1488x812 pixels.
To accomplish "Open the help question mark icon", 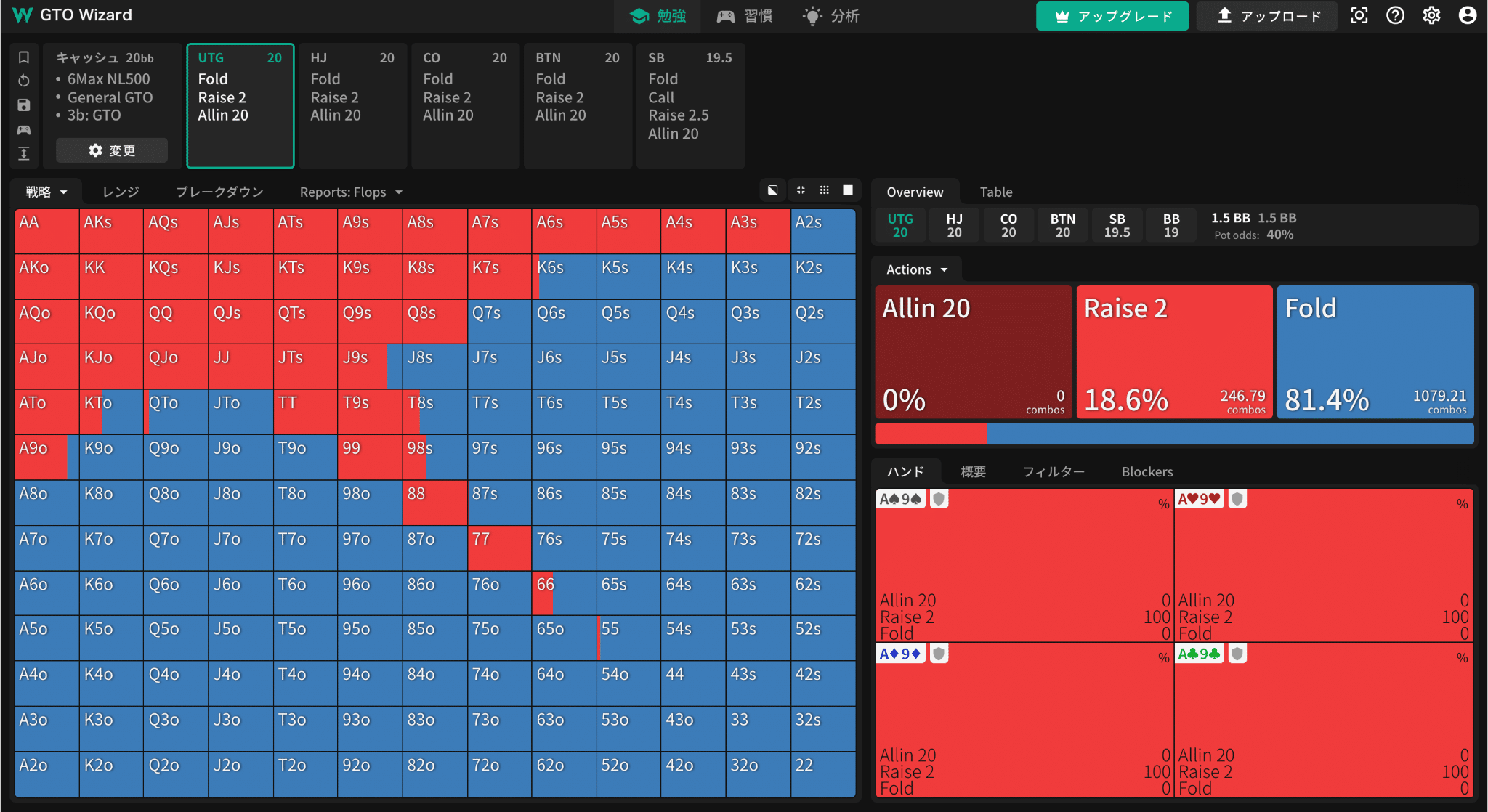I will click(1395, 15).
